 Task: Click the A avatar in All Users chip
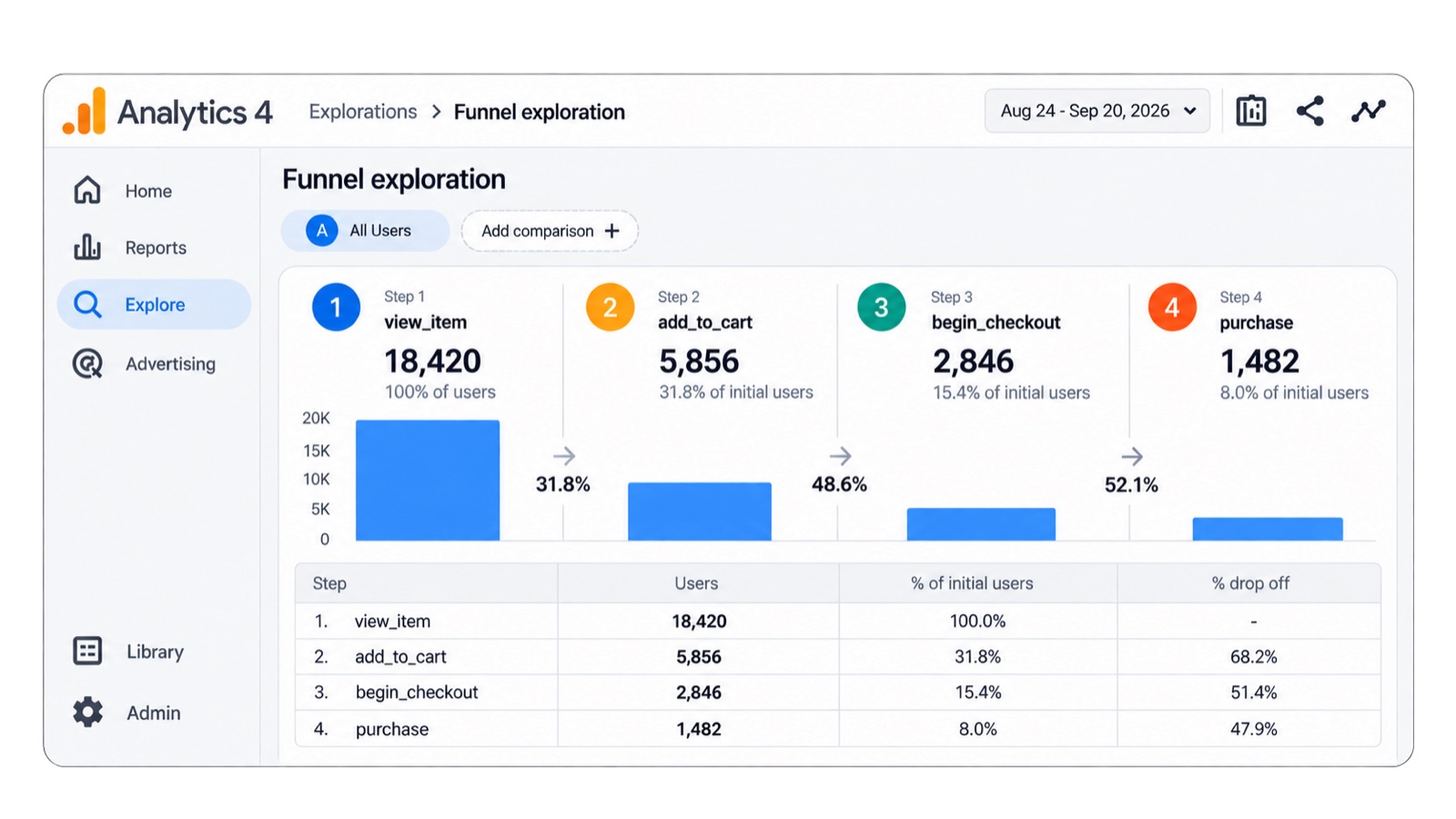point(321,230)
